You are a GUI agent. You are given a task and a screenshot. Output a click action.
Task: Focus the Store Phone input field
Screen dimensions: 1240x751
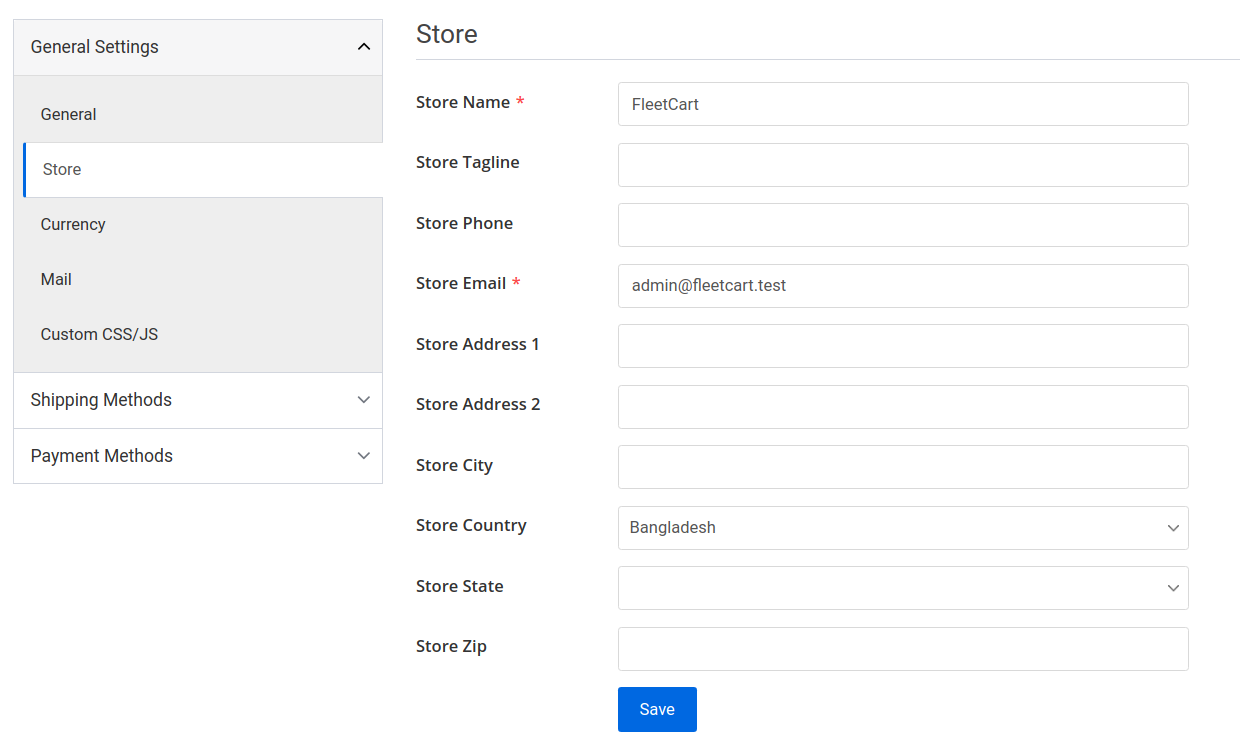(900, 225)
